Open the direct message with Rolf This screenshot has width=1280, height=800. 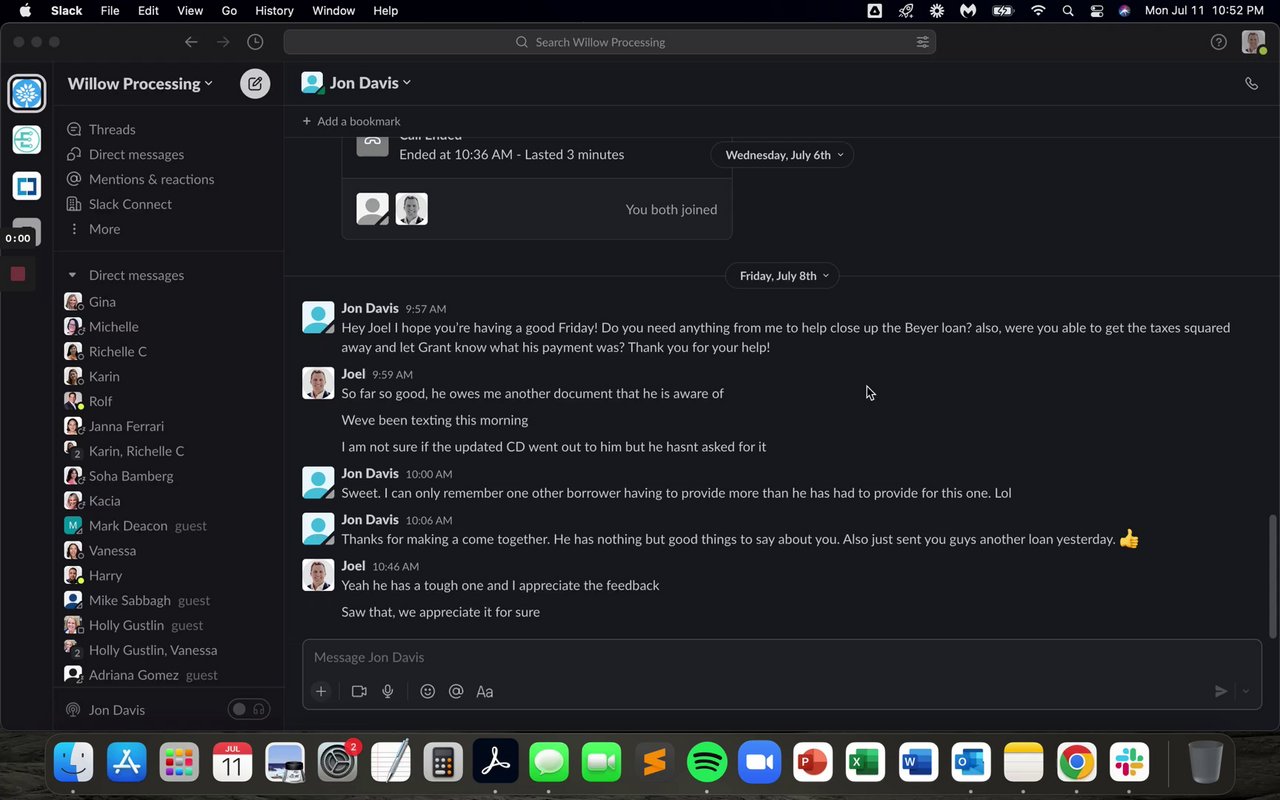click(100, 401)
